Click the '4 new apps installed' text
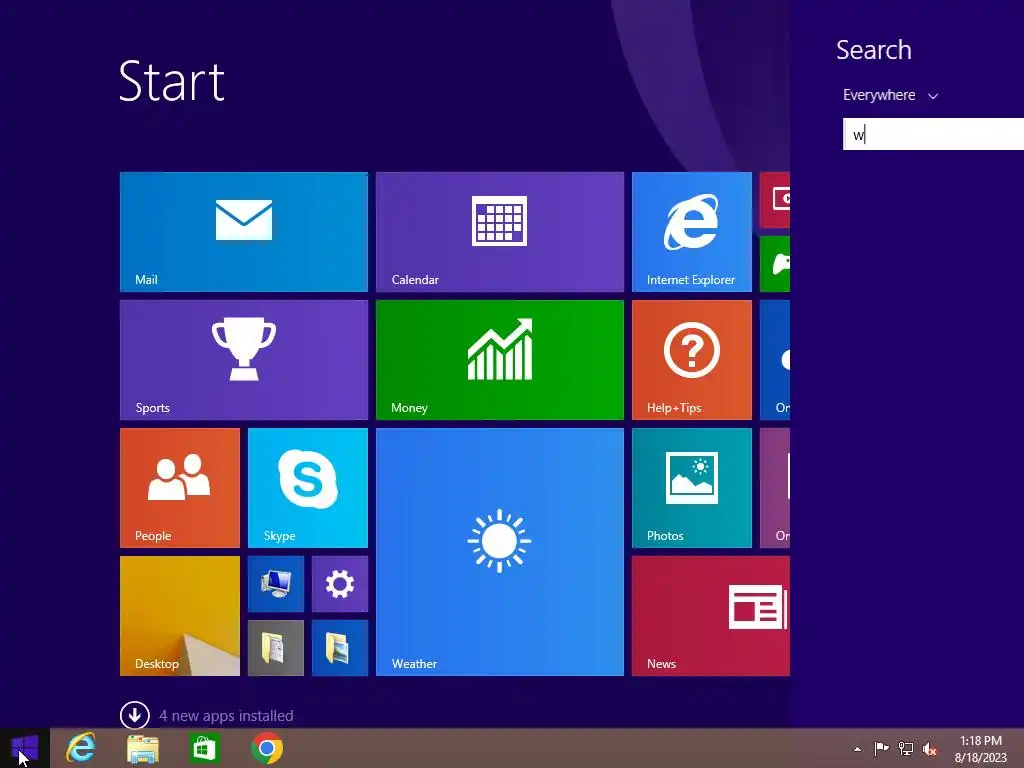The image size is (1024, 768). coord(226,716)
